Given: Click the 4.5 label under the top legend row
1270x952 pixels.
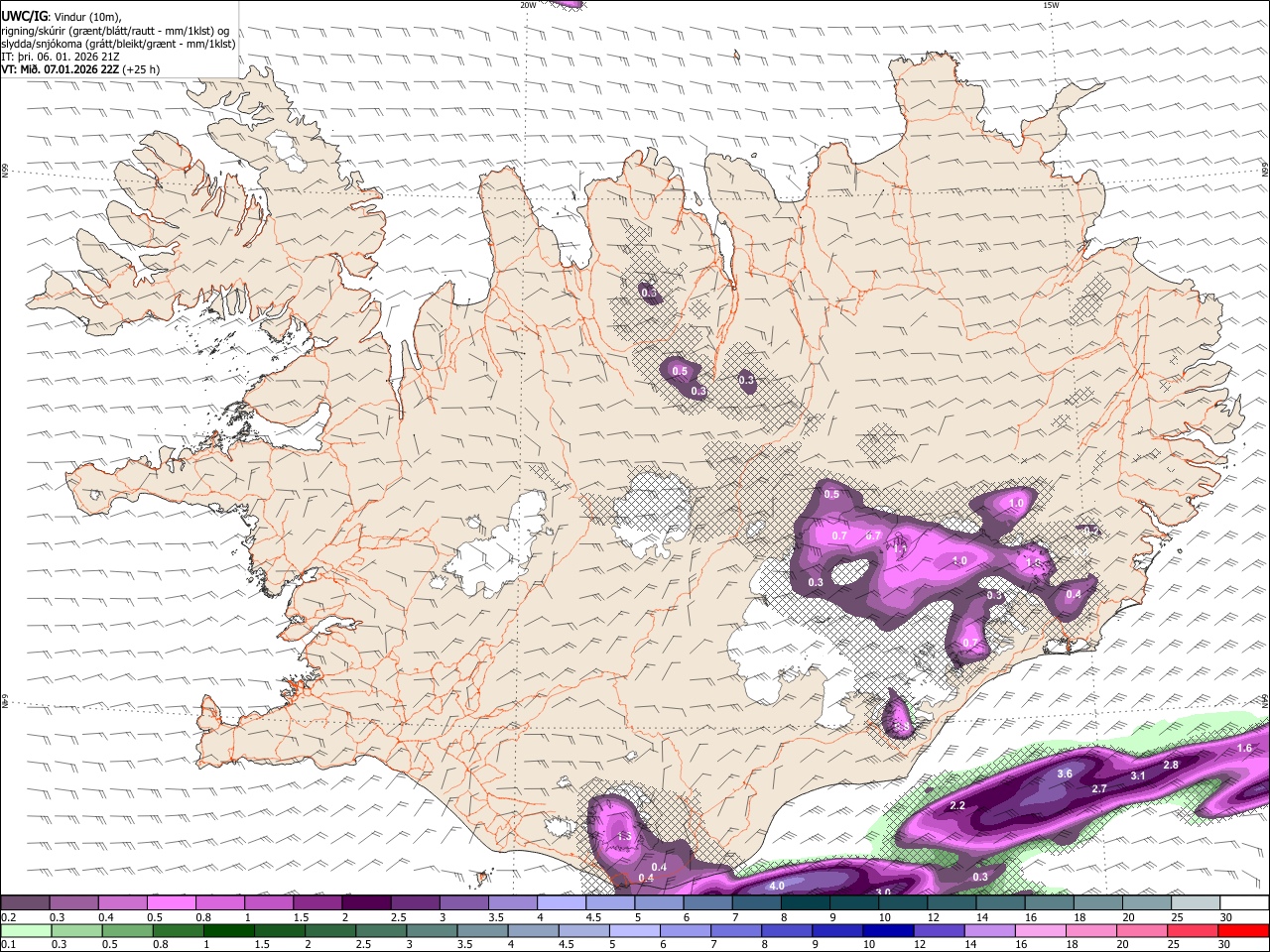Looking at the screenshot, I should click(x=594, y=917).
